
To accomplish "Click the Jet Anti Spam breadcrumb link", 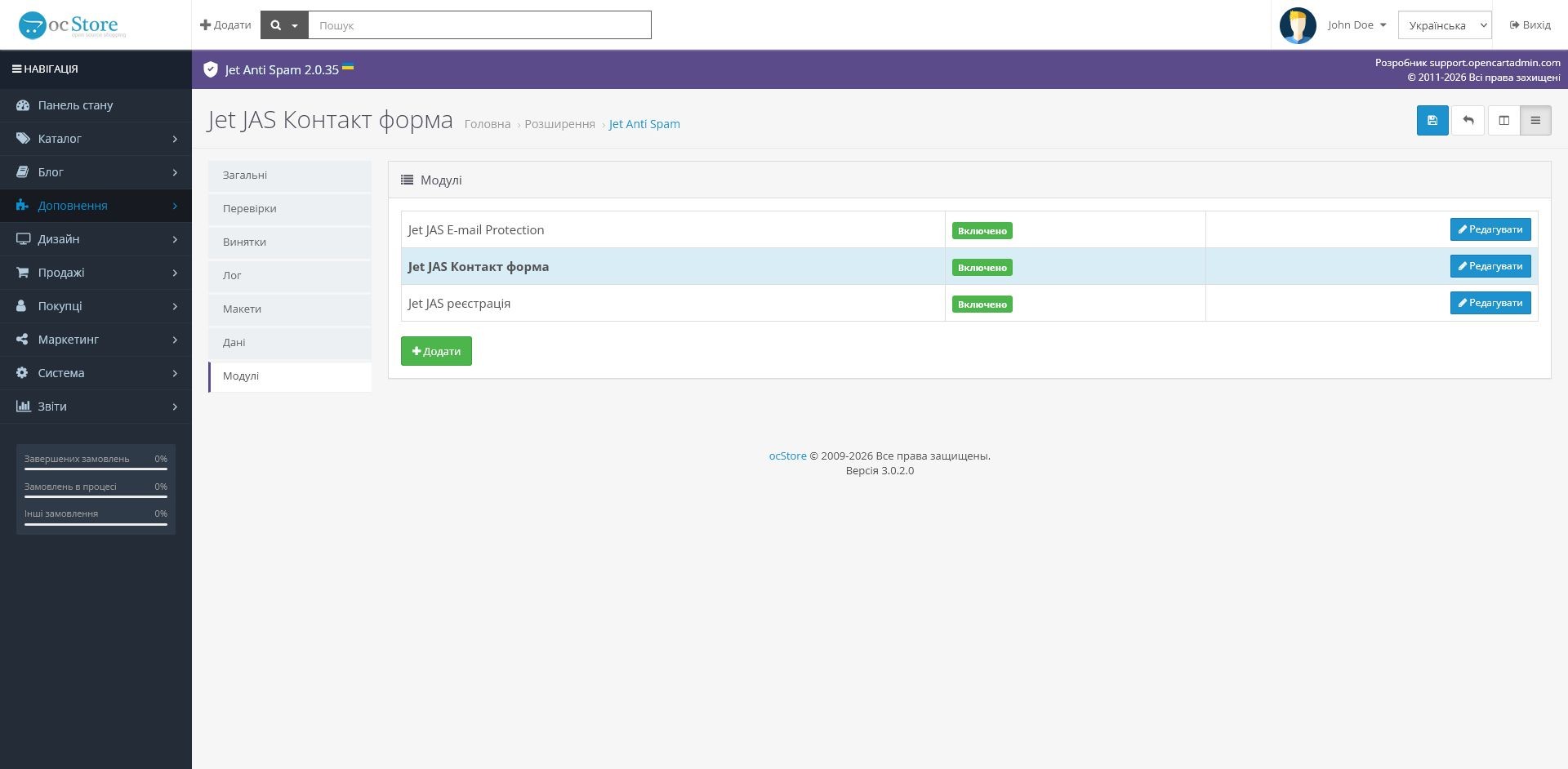I will pyautogui.click(x=644, y=124).
